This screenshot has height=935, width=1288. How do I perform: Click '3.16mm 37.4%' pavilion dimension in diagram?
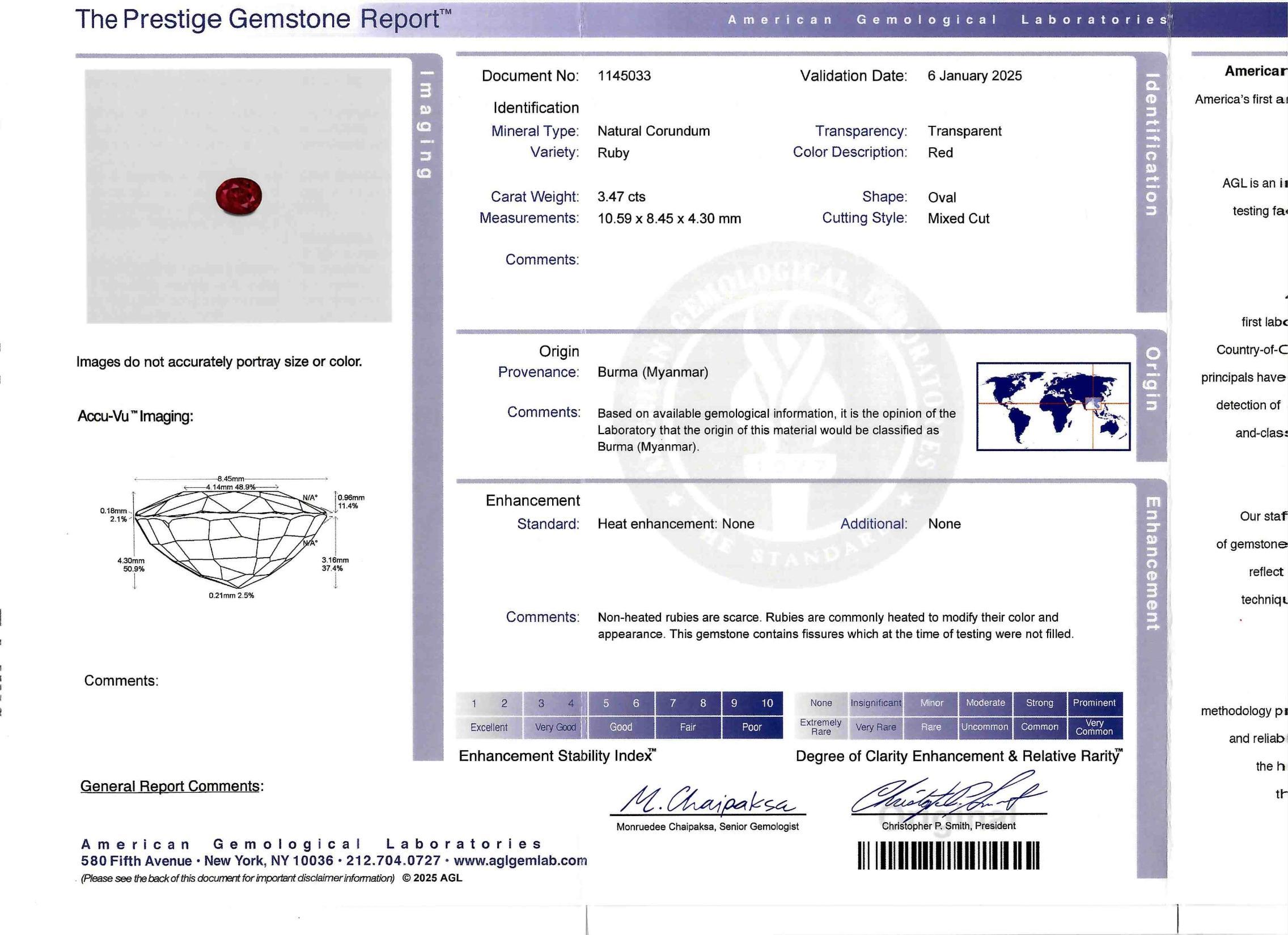point(335,564)
